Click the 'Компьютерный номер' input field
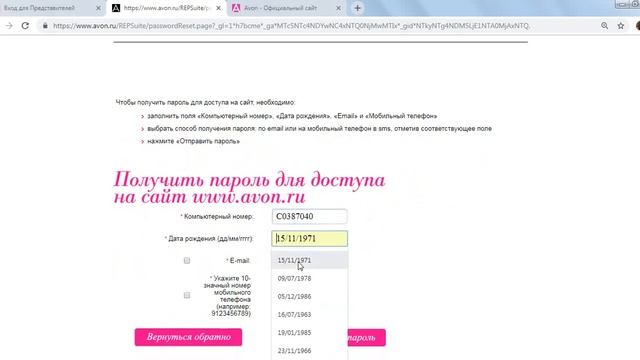The image size is (640, 360). 309,216
